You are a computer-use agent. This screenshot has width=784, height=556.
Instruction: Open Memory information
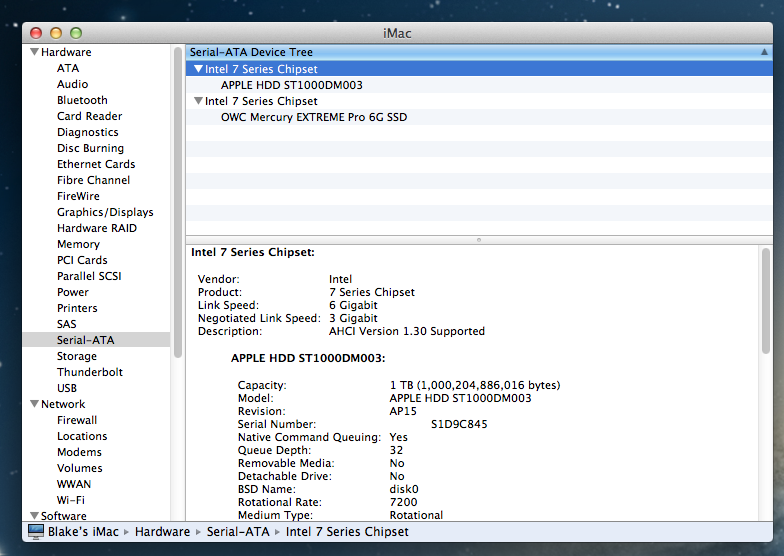tap(78, 244)
